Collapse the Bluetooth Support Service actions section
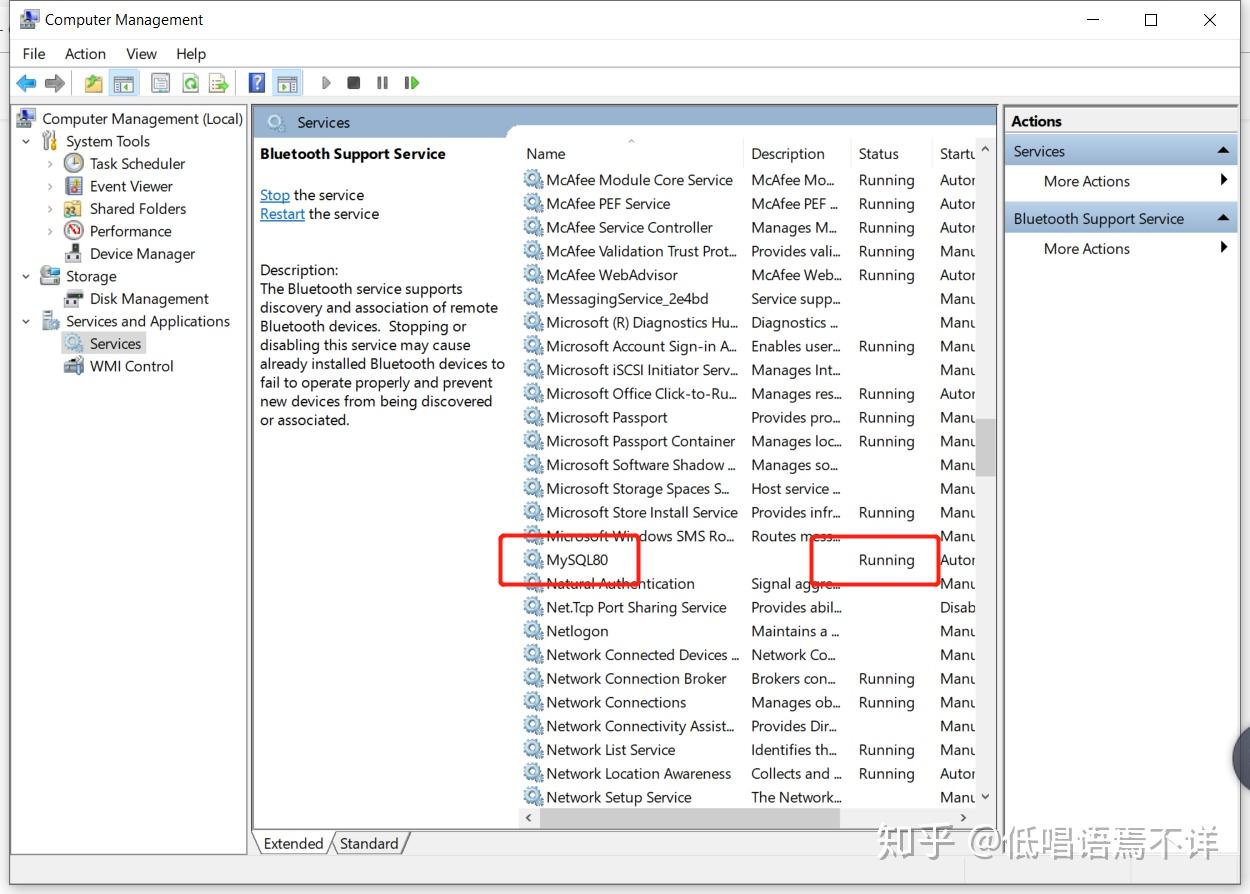The height and width of the screenshot is (894, 1250). 1223,218
